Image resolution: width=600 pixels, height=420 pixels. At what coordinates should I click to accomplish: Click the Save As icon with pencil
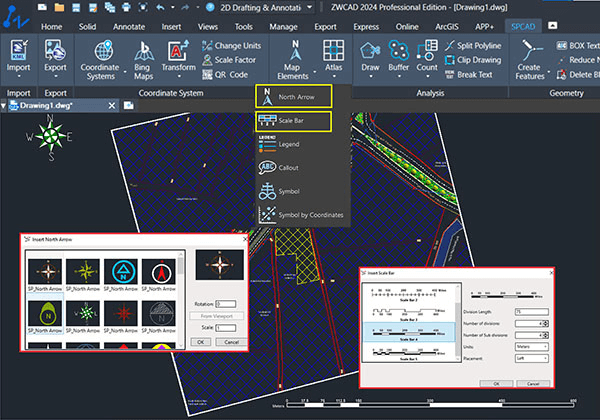tap(93, 7)
